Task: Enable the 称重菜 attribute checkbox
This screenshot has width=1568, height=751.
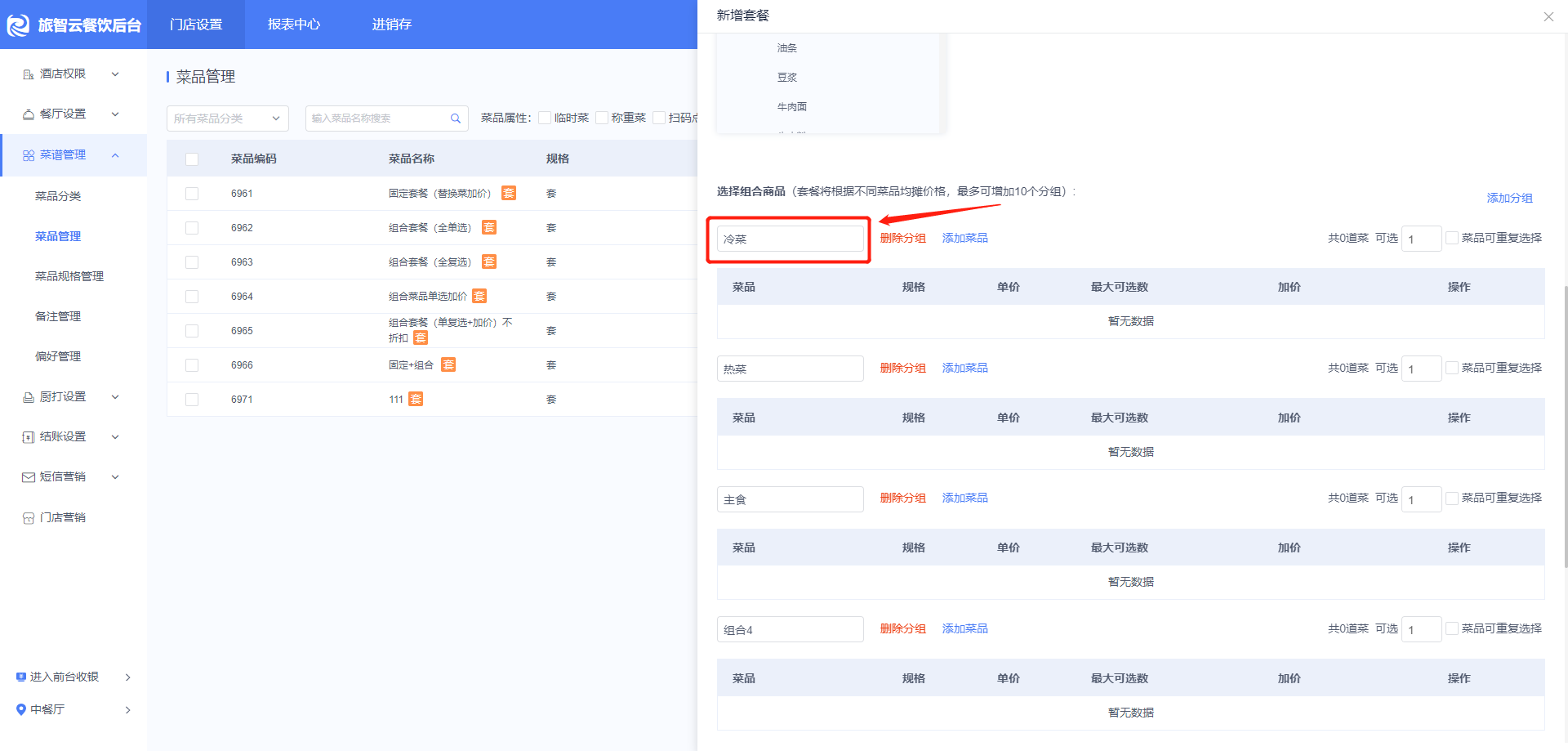Action: (x=602, y=118)
